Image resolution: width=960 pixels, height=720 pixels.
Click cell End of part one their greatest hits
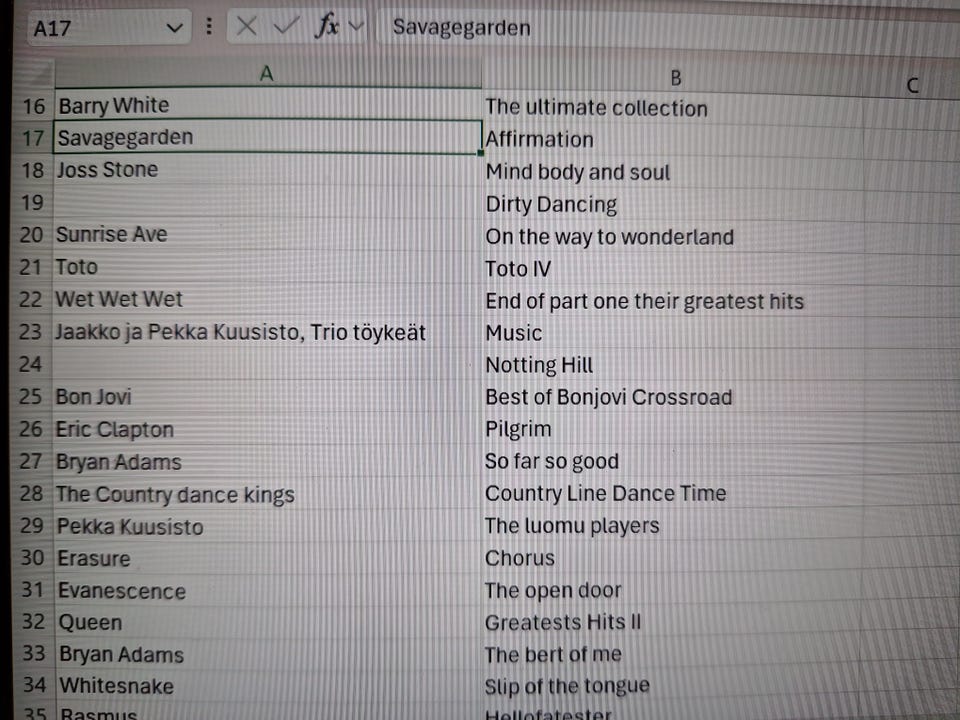pos(673,301)
